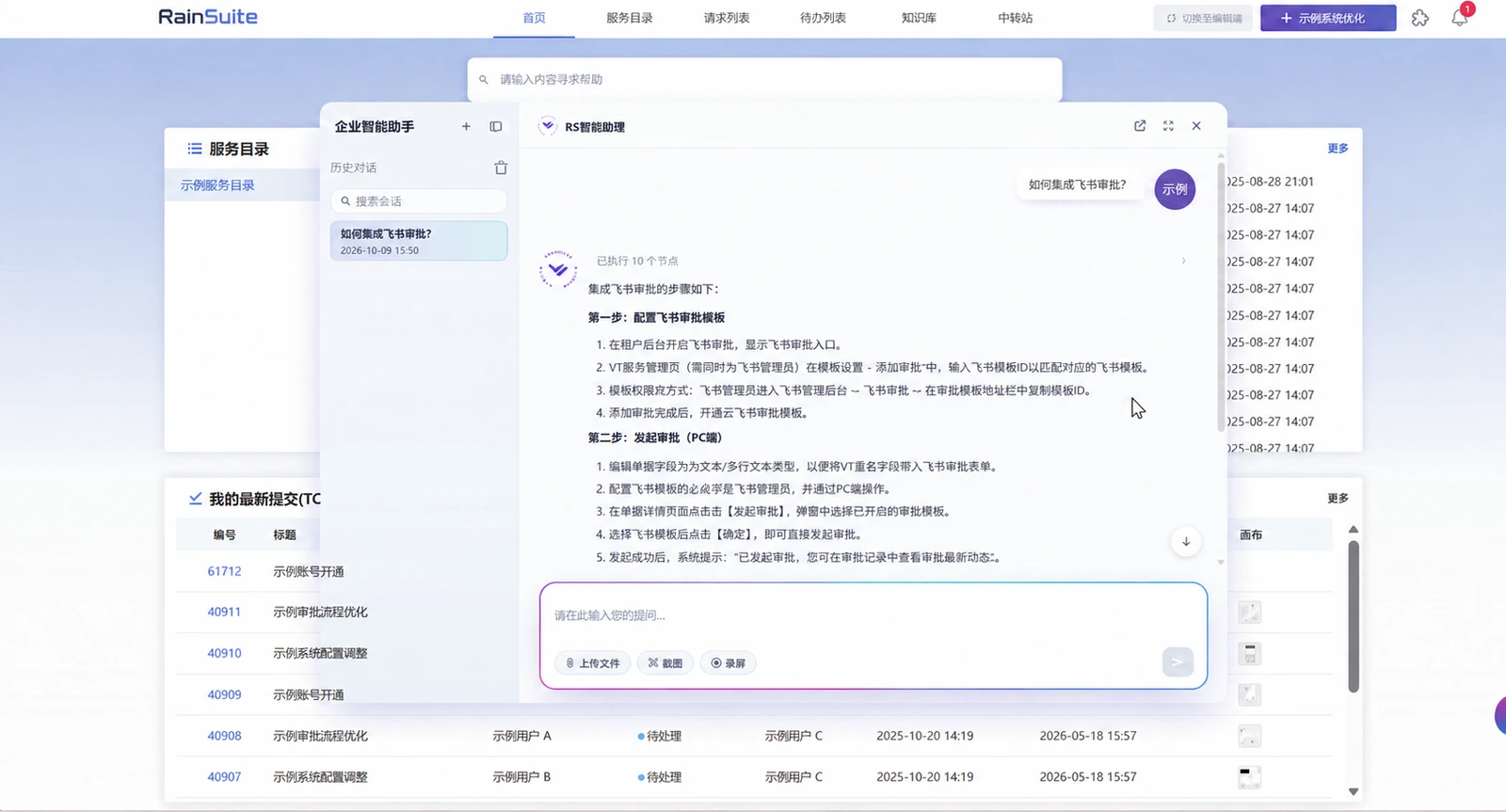Select 示例服务目录 in the service catalog
Viewport: 1506px width, 812px height.
217,185
